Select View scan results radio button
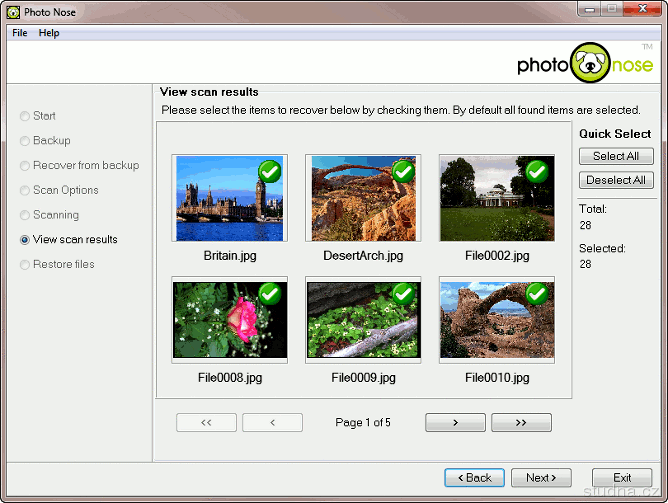Viewport: 668px width, 503px height. tap(25, 240)
